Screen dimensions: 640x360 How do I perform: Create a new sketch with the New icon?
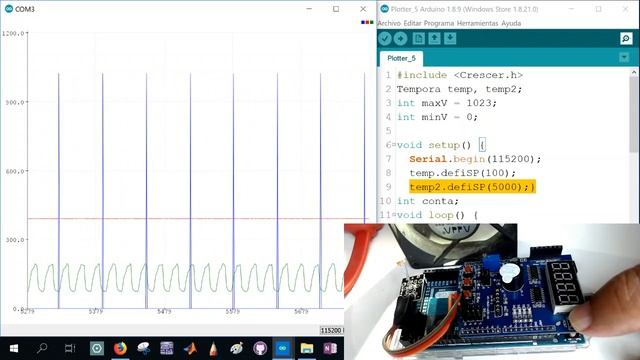pyautogui.click(x=418, y=38)
